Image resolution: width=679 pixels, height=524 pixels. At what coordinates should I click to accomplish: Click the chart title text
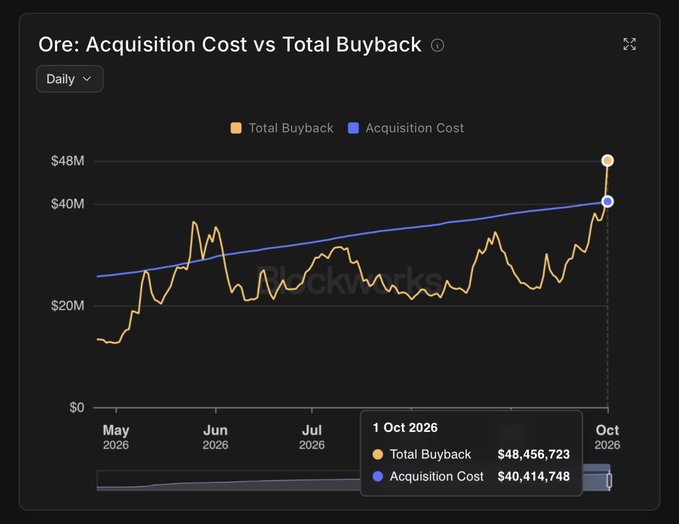point(230,45)
